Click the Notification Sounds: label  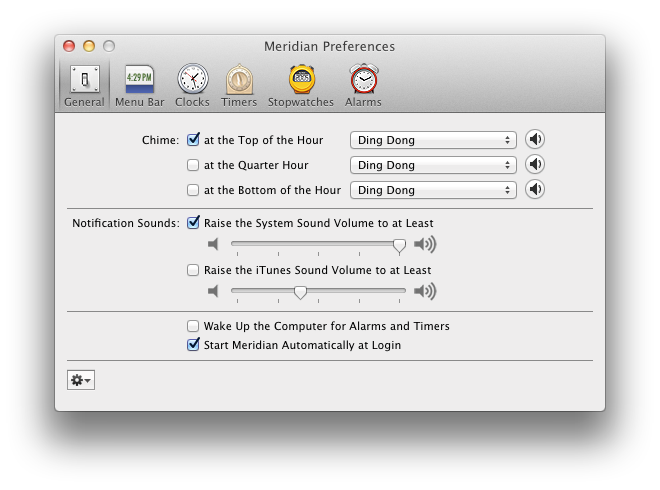(126, 223)
